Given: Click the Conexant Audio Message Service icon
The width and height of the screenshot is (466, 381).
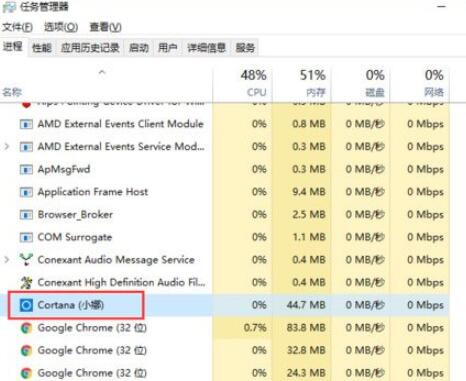Looking at the screenshot, I should click(26, 260).
